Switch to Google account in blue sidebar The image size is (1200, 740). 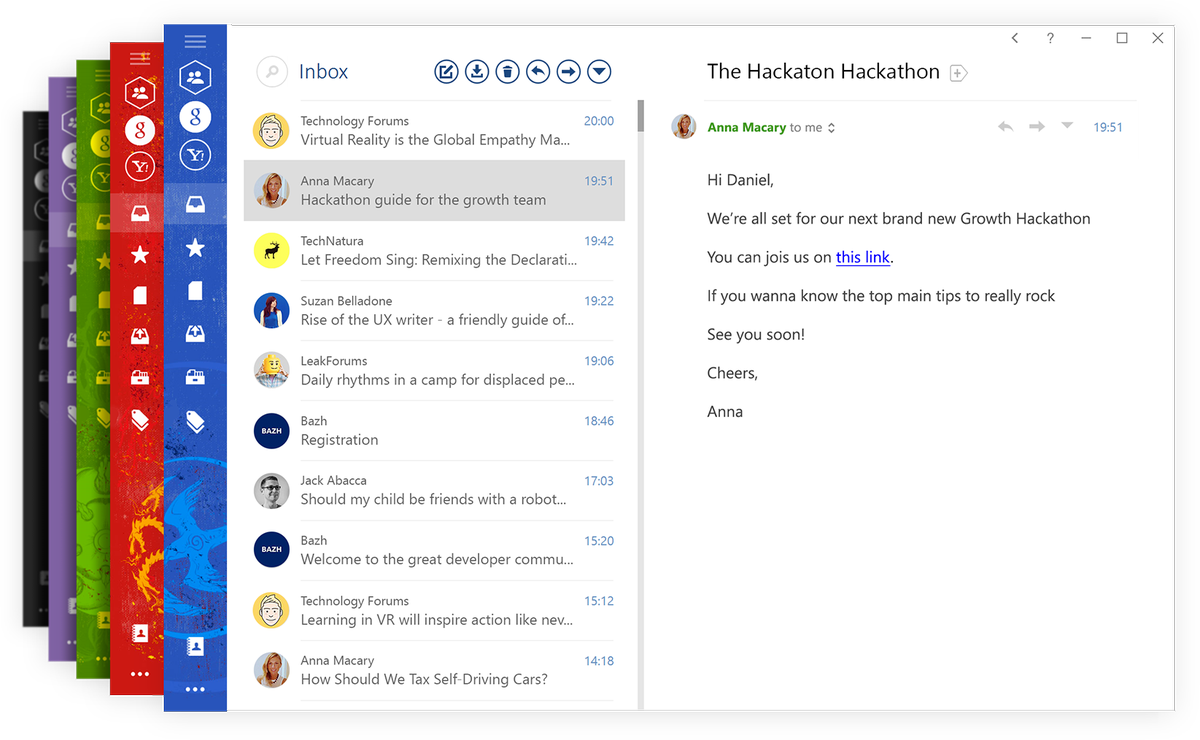pos(195,117)
